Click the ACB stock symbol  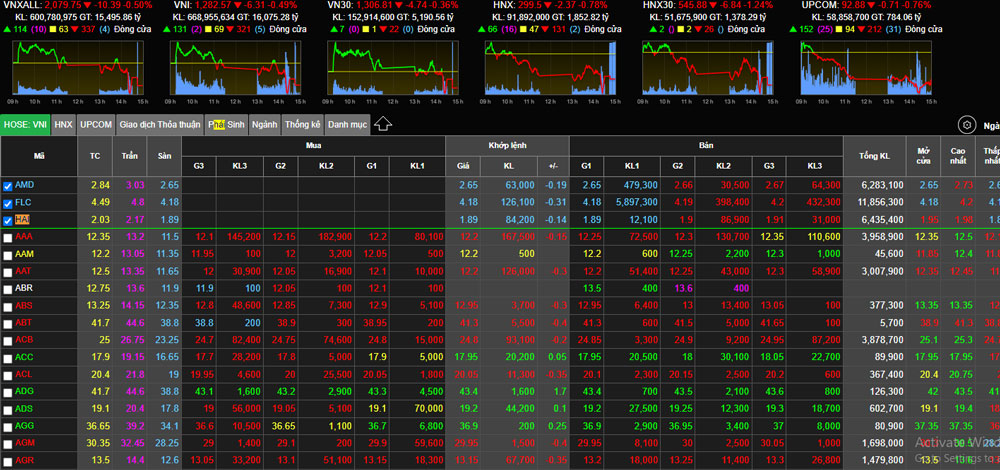[24, 339]
